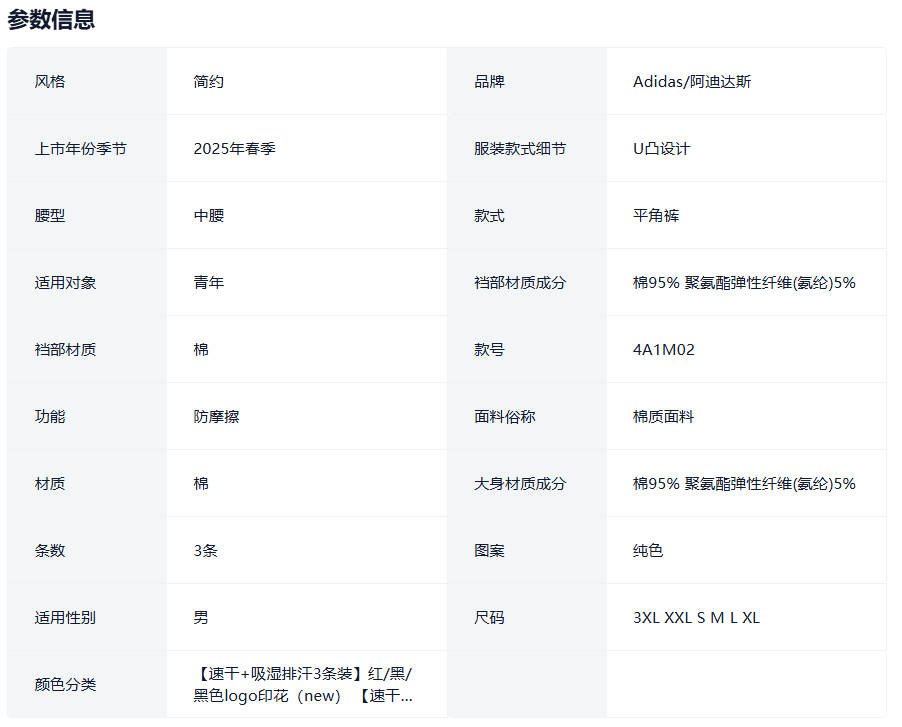Click the 2025年春季 season value

[x=235, y=149]
